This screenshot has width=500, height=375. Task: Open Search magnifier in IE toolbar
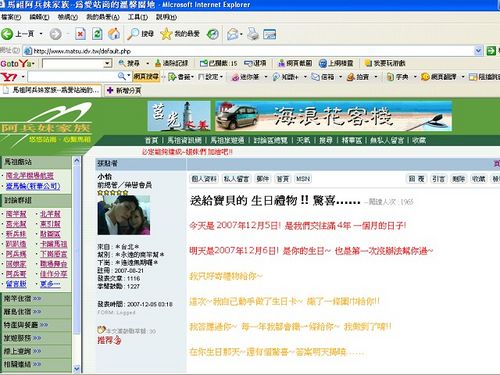(133, 34)
